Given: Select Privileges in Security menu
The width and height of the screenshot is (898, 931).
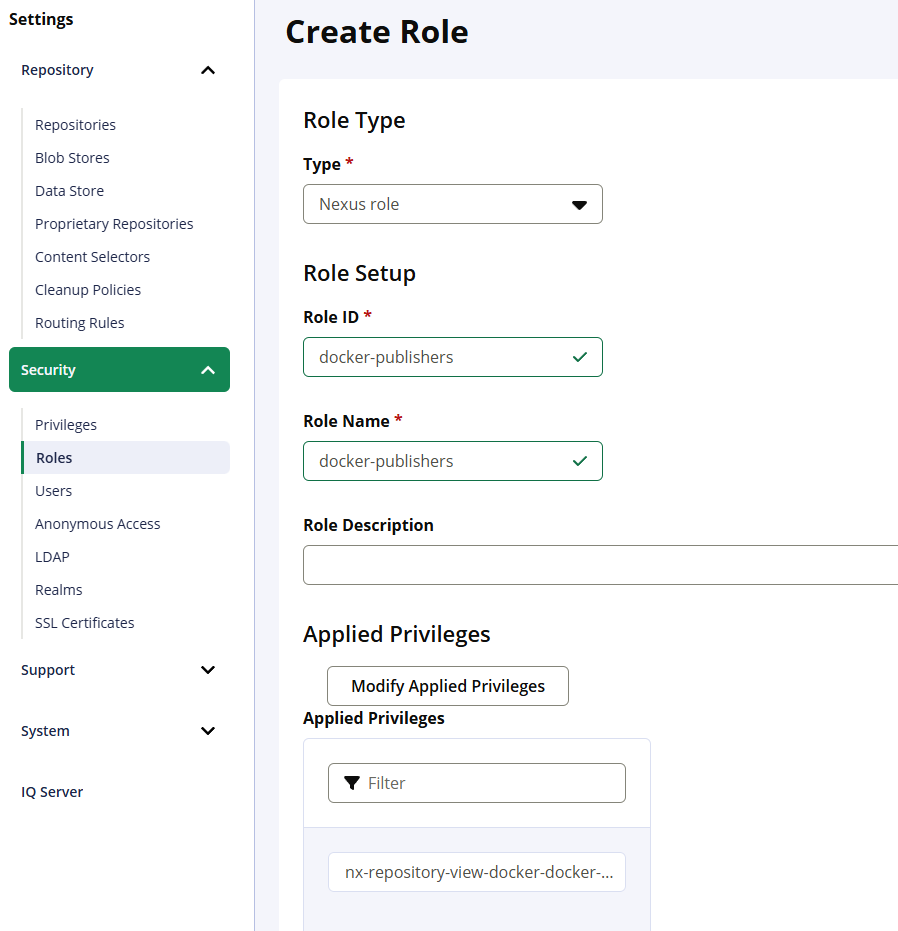Looking at the screenshot, I should [x=66, y=425].
